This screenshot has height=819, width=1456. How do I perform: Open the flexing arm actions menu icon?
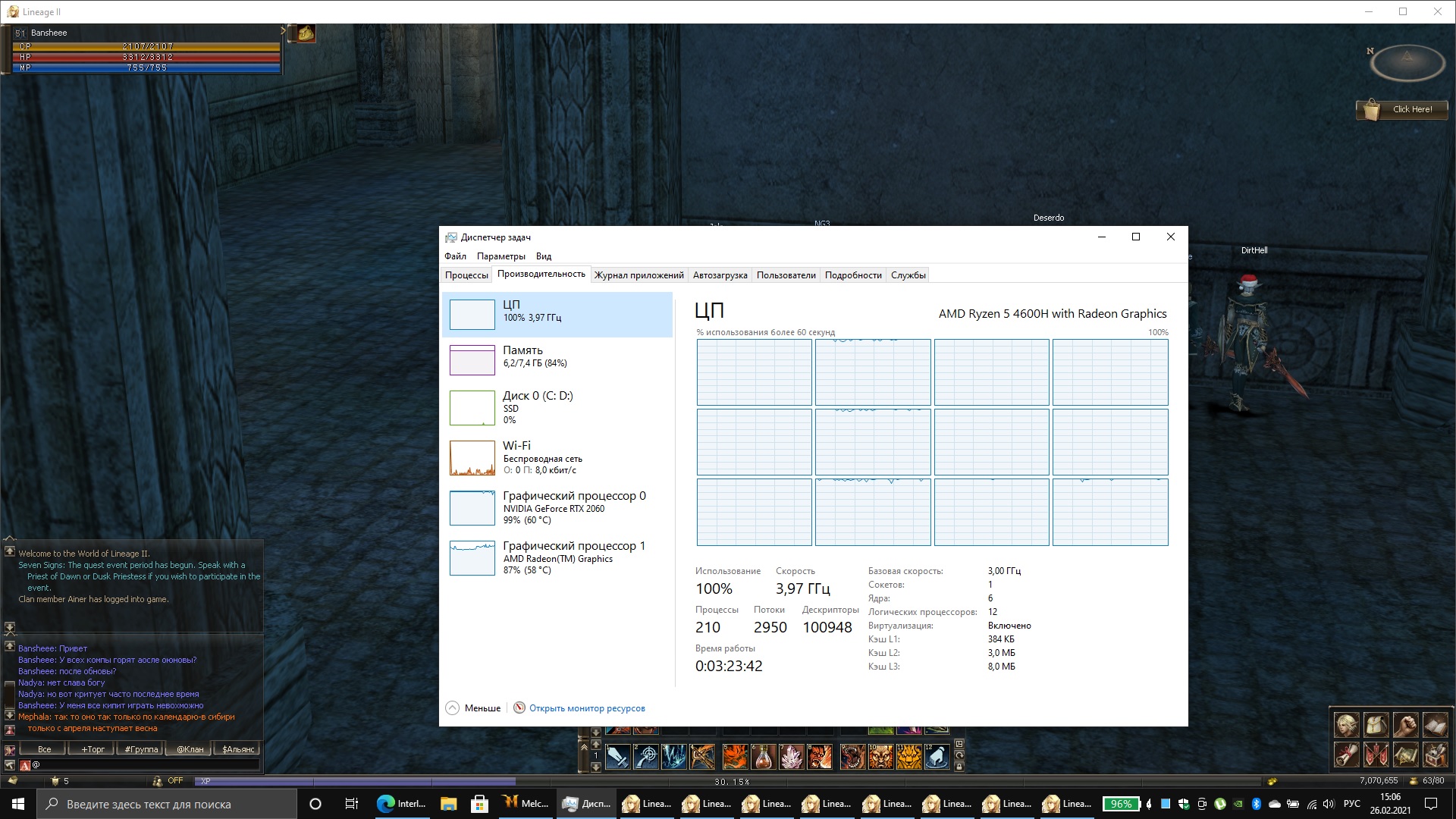tap(1405, 726)
